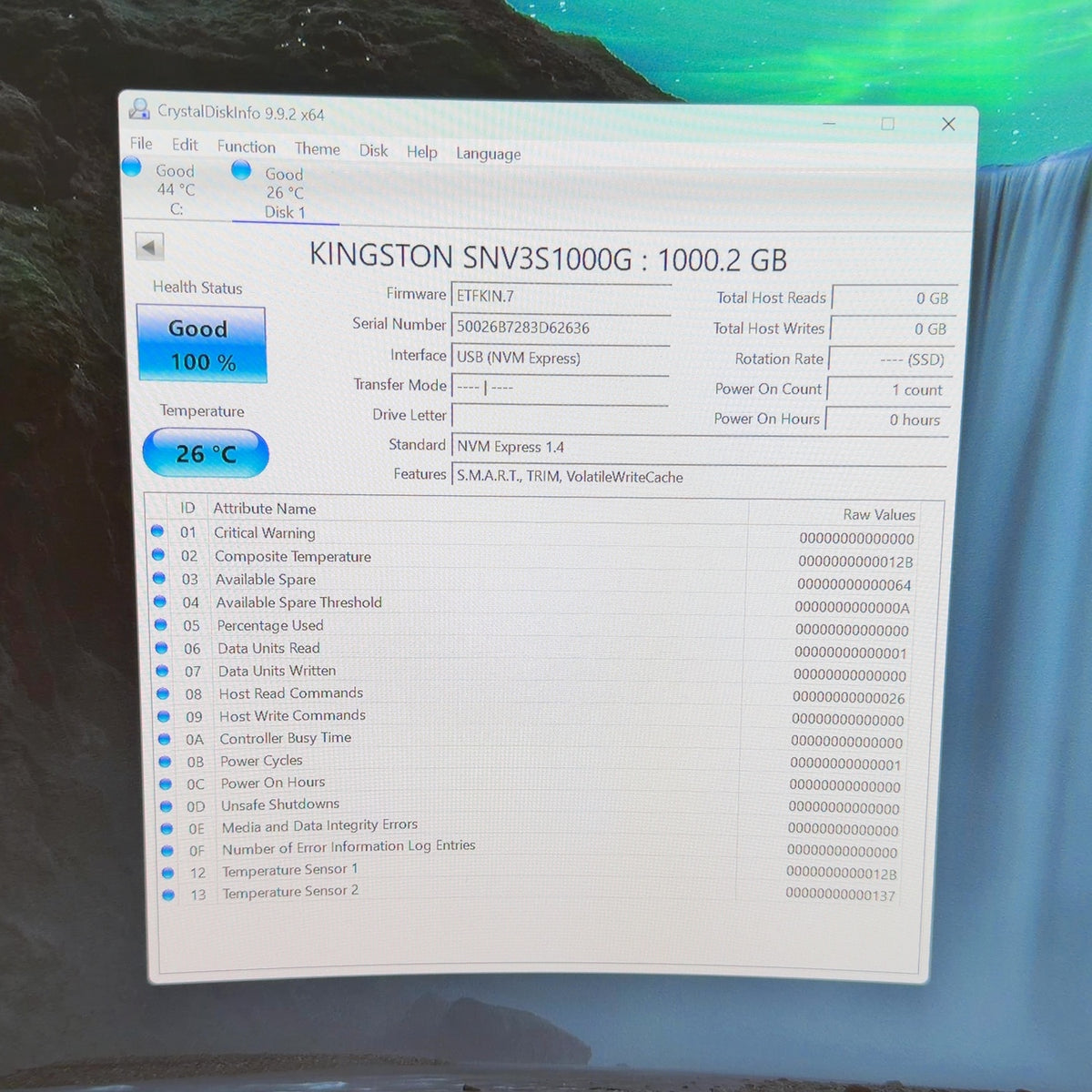Click the Power On Hours value 0 hours
The image size is (1092, 1092).
[886, 420]
